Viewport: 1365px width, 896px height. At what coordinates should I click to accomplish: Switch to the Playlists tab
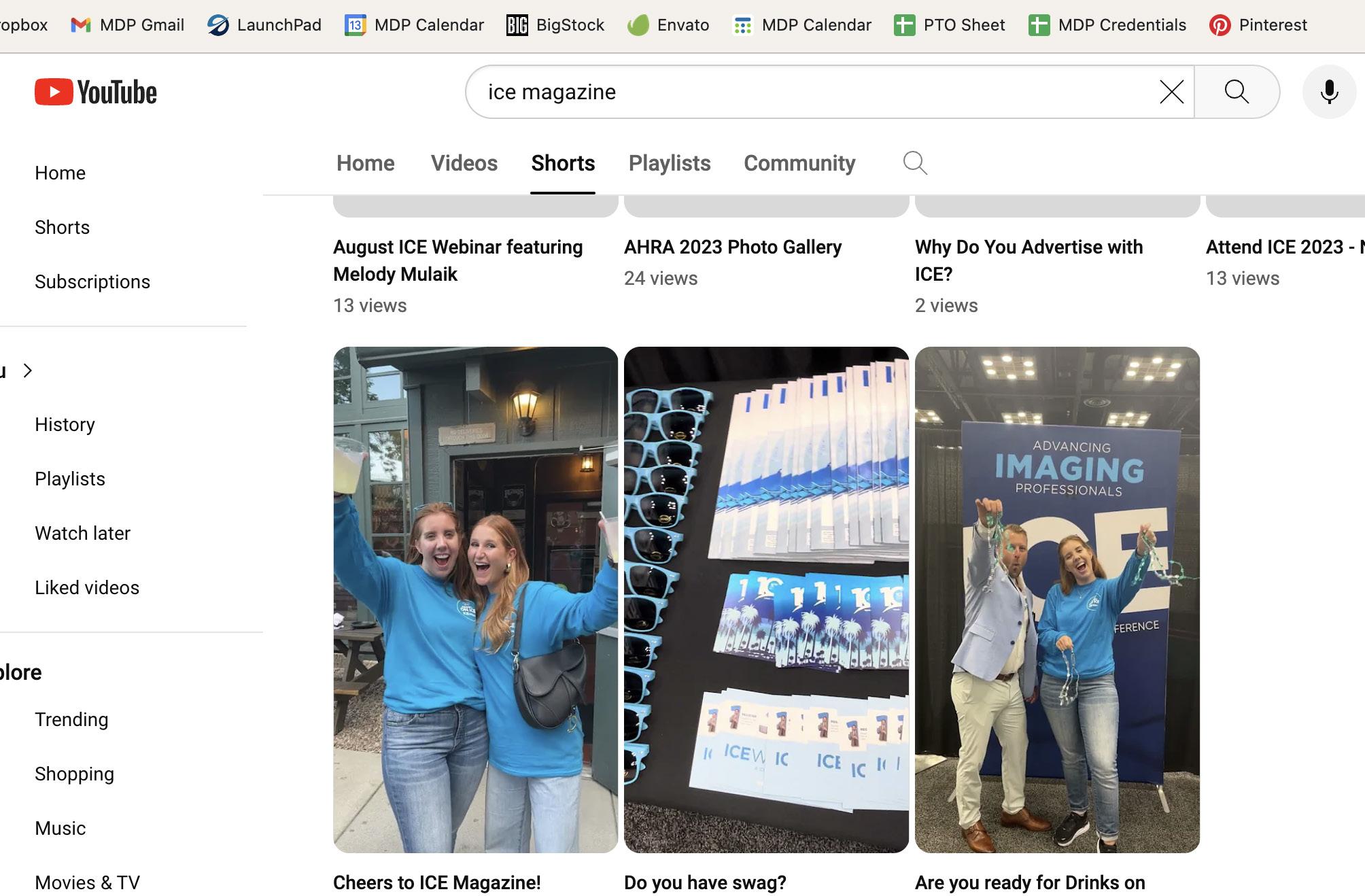coord(670,163)
